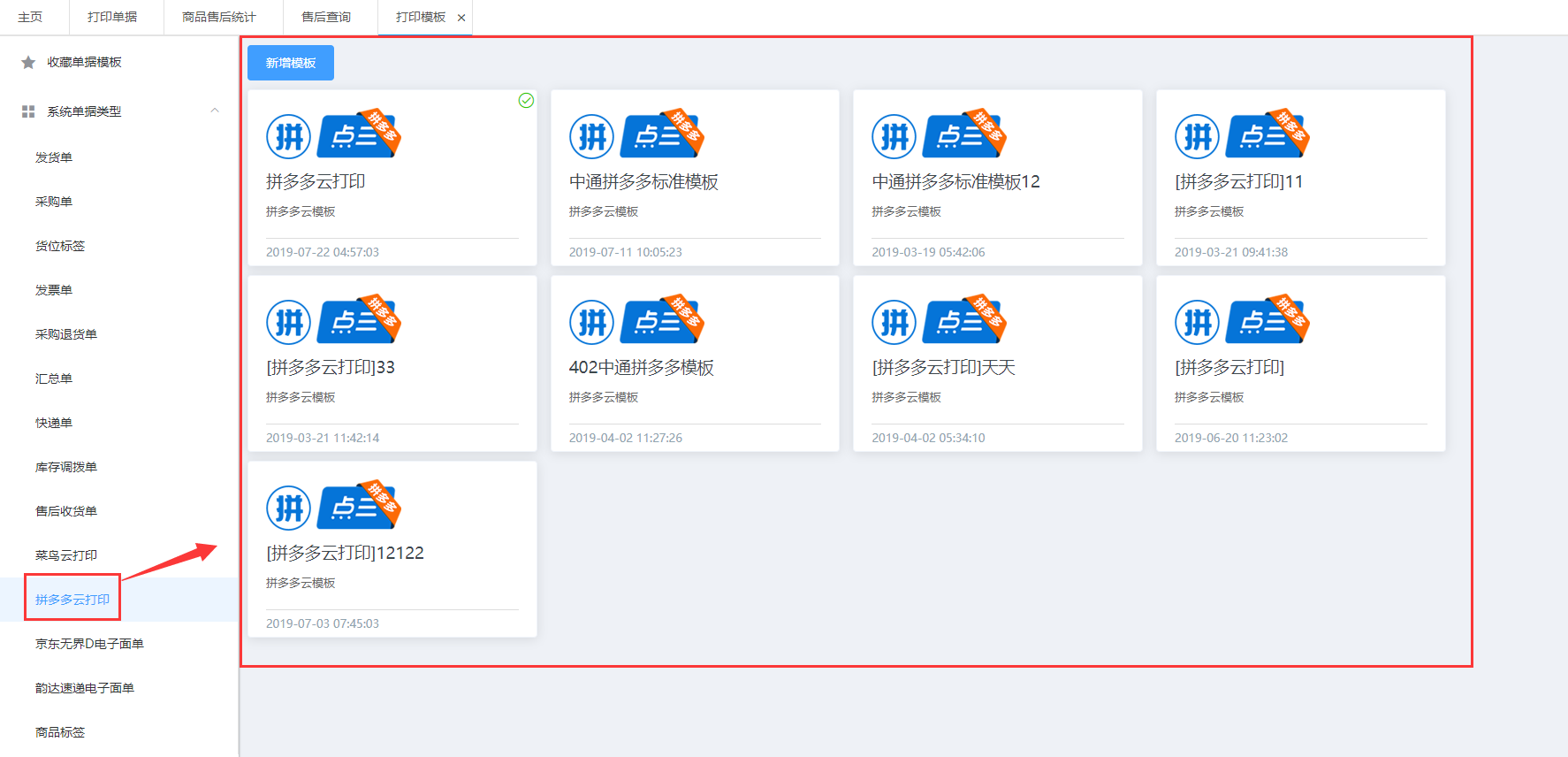Image resolution: width=1568 pixels, height=757 pixels.
Task: Select 汇总单 in the sidebar
Action: tap(54, 378)
